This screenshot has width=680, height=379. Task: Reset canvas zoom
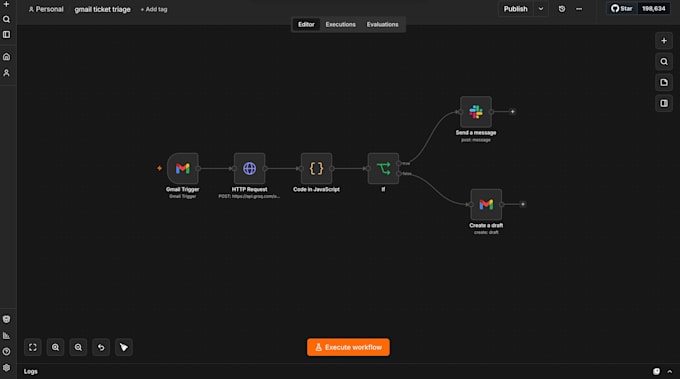(x=101, y=347)
